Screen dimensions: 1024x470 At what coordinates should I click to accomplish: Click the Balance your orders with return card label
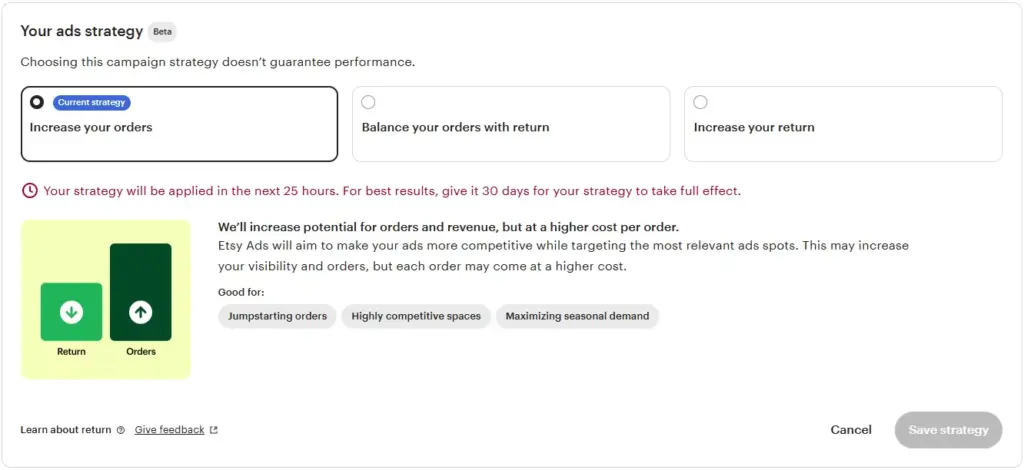(x=455, y=128)
